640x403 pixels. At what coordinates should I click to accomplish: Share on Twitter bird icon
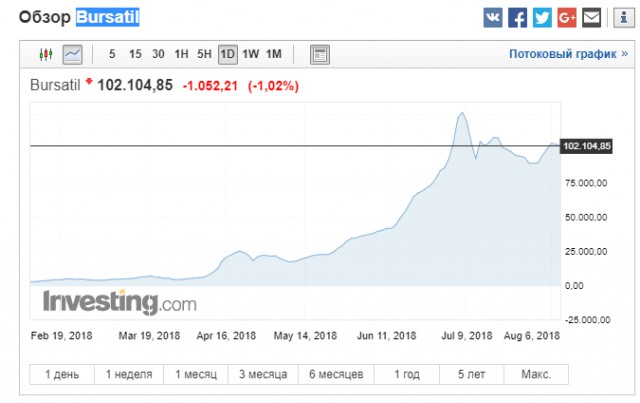[542, 18]
